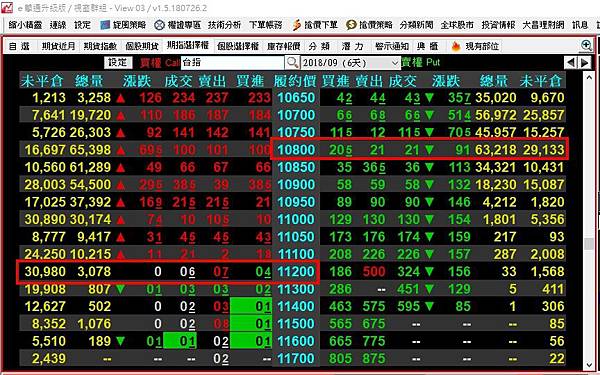Go to next page with right arrow
Viewport: 600px width, 375px height.
pyautogui.click(x=585, y=62)
